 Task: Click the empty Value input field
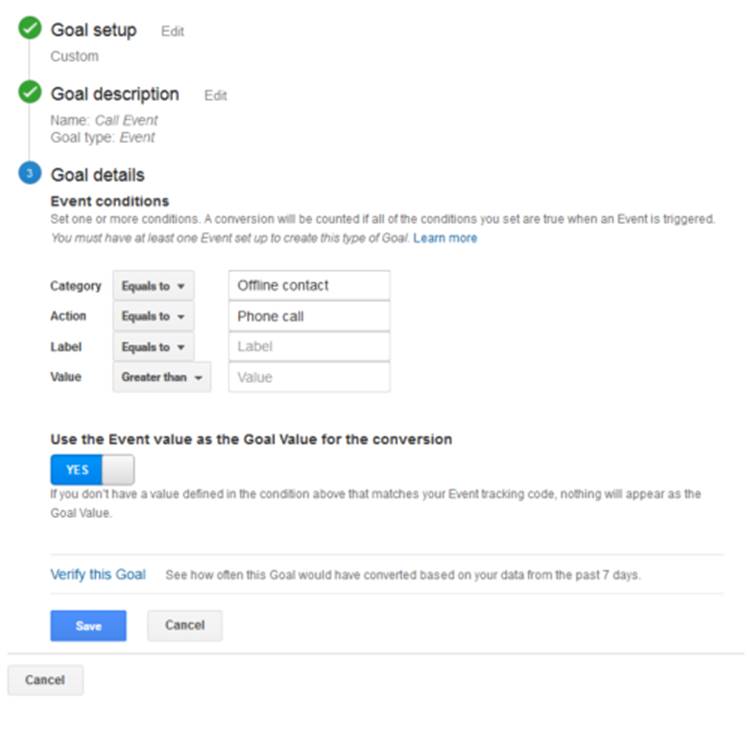coord(309,377)
